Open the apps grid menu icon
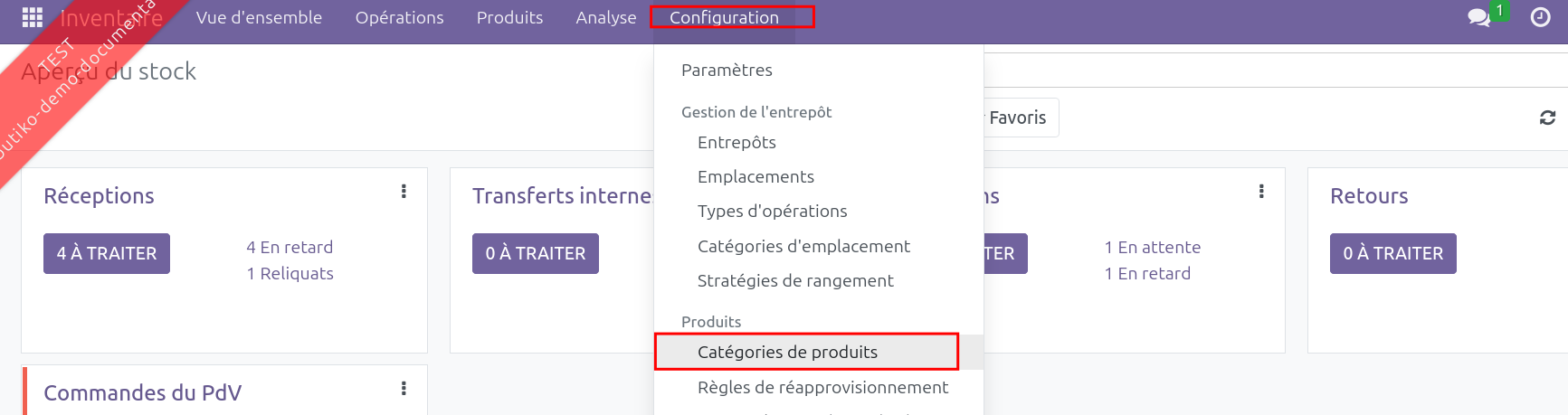 pos(33,17)
